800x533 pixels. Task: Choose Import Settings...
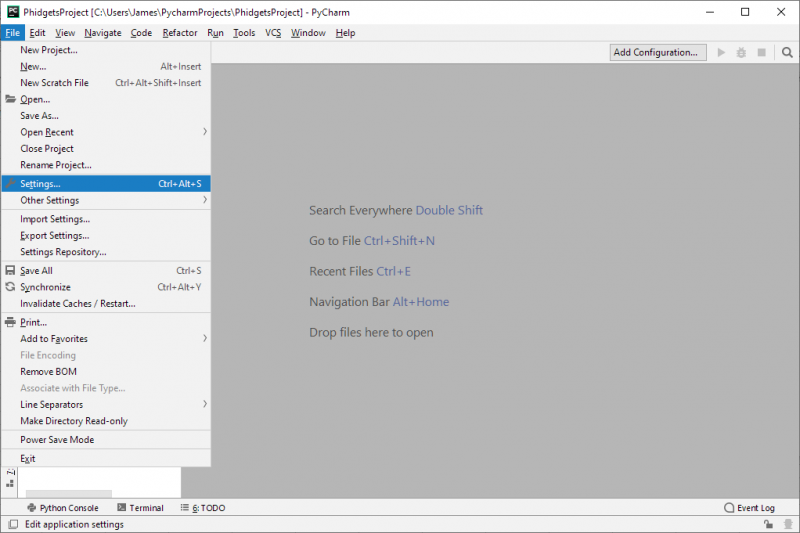coord(106,219)
